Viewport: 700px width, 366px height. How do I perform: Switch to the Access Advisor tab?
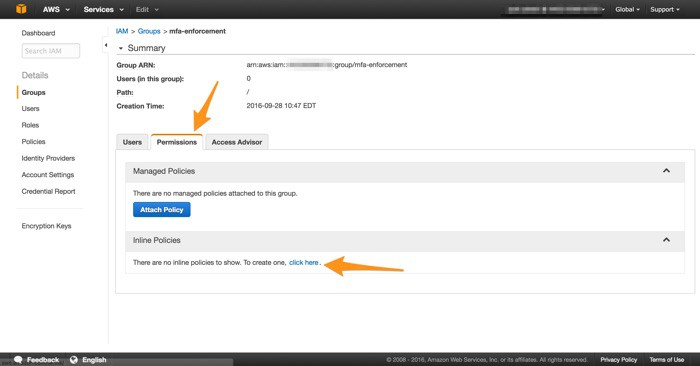[237, 142]
